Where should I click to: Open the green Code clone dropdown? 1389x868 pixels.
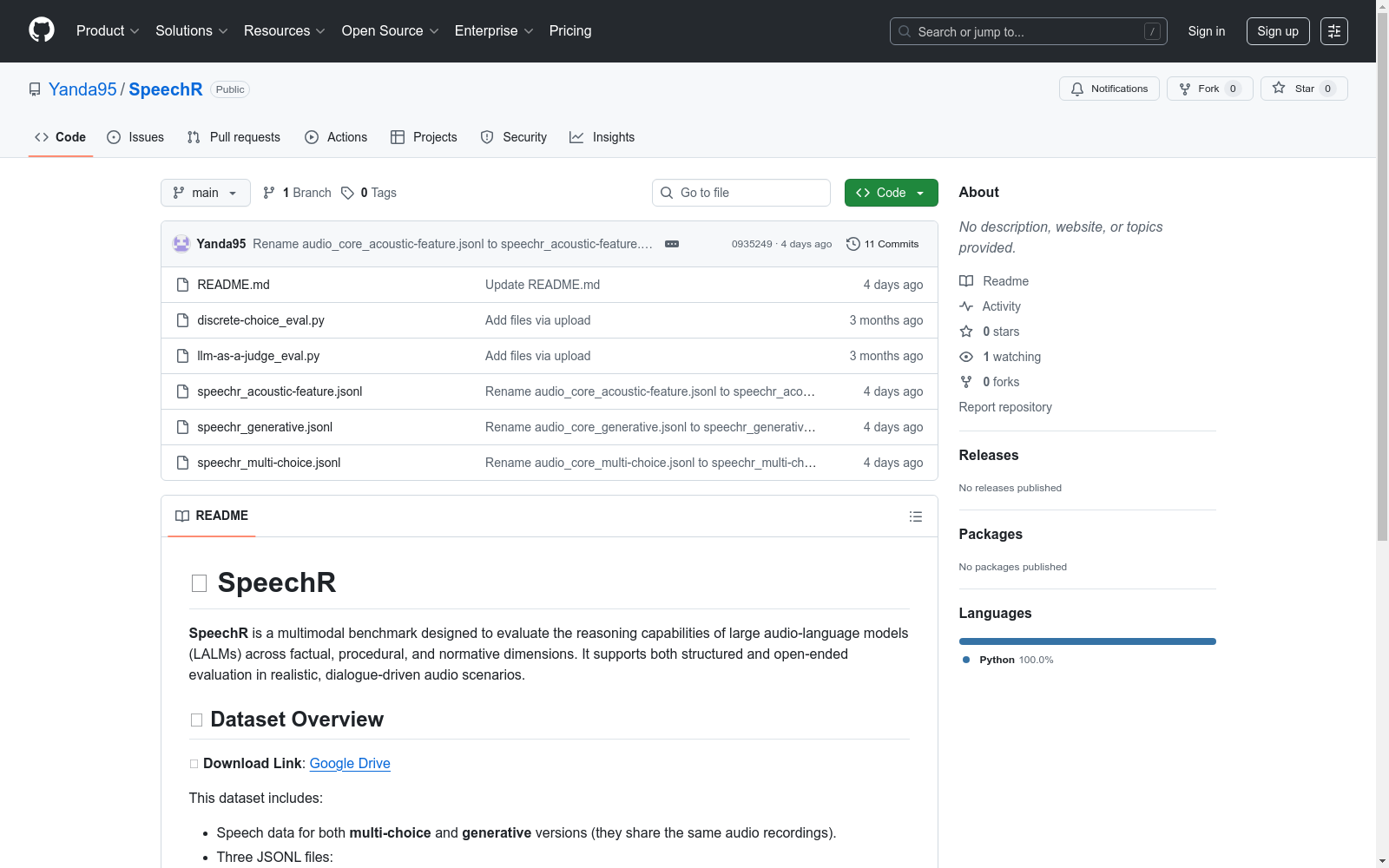pyautogui.click(x=891, y=193)
